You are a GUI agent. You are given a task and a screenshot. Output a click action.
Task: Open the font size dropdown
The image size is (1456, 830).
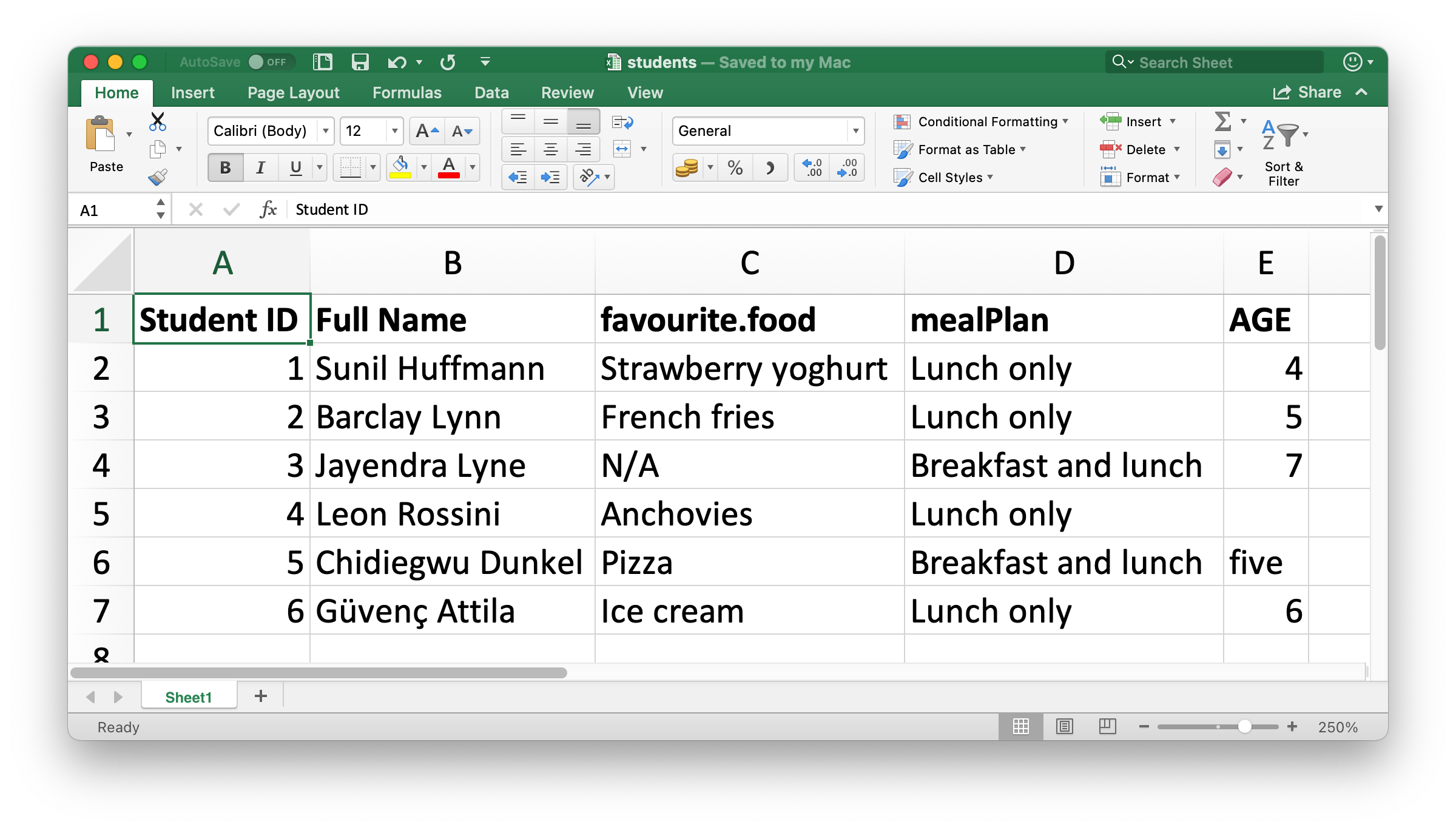pos(390,133)
